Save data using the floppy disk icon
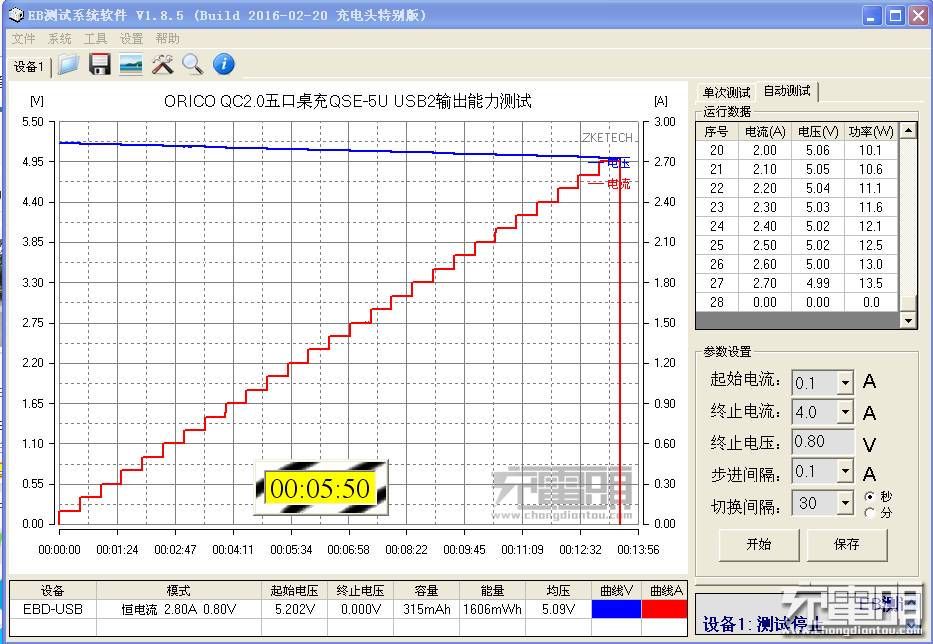The image size is (933, 644). (x=99, y=64)
